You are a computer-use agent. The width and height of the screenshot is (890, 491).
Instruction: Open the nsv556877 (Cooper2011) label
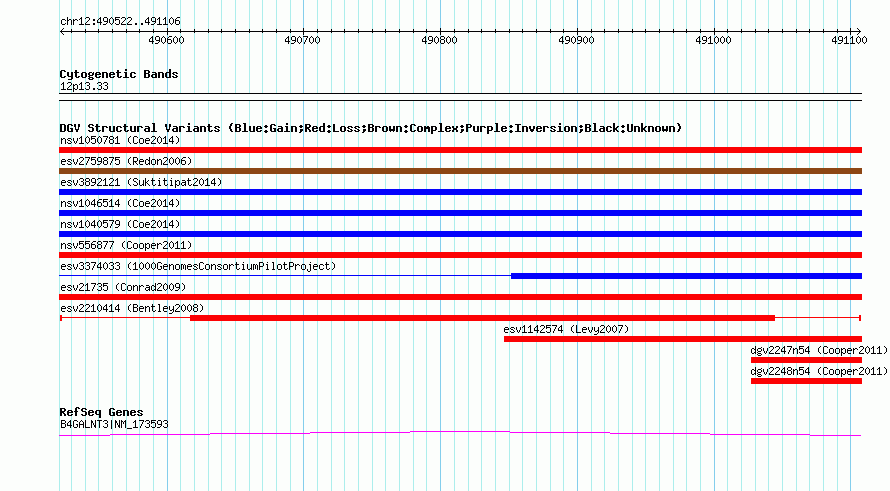point(126,245)
